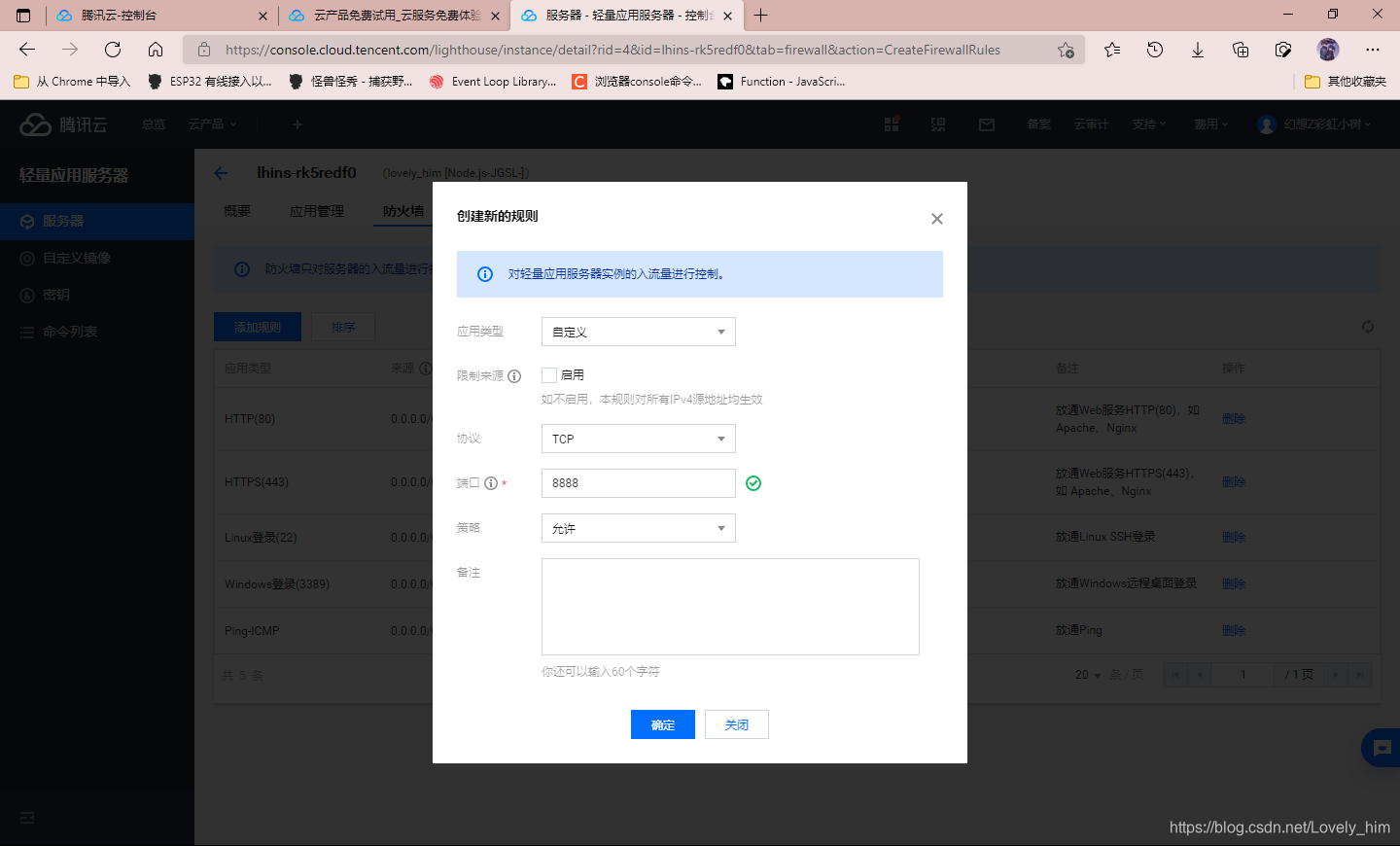Select 密钥 in the sidebar

[97, 296]
